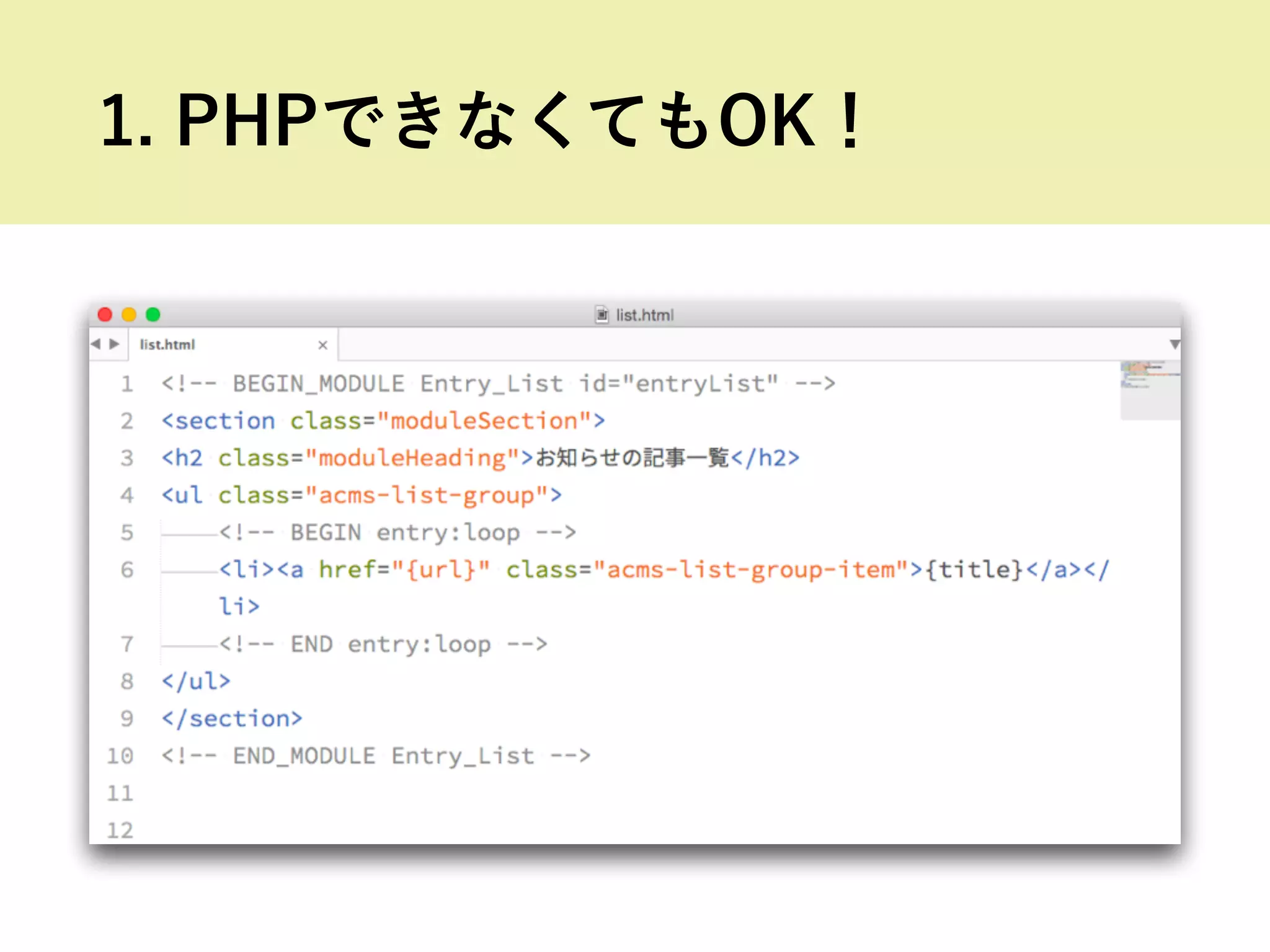Click line number 1 in gutter
Viewport: 1270px width, 952px height.
pos(127,384)
